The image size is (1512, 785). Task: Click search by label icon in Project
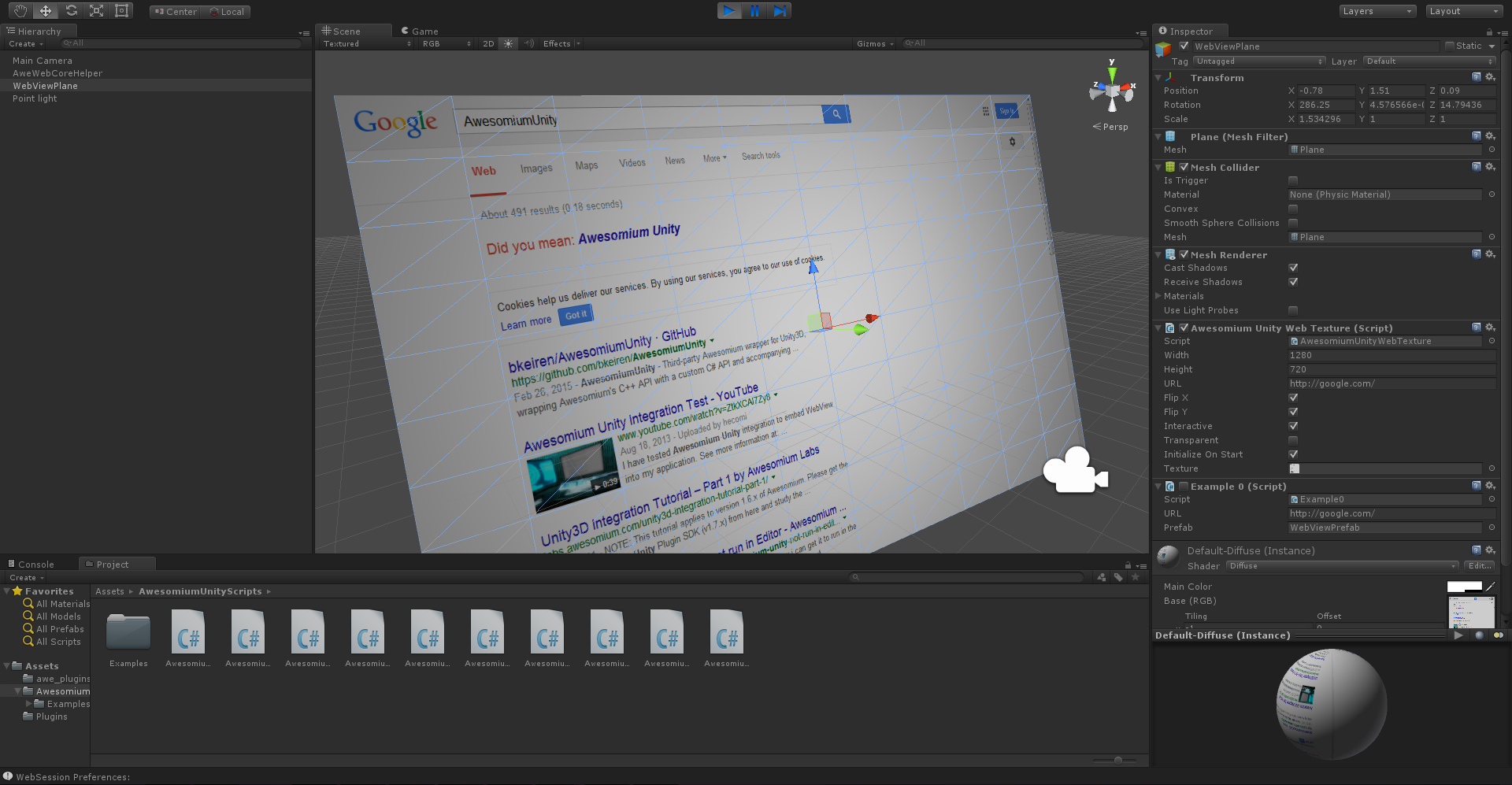(1118, 577)
